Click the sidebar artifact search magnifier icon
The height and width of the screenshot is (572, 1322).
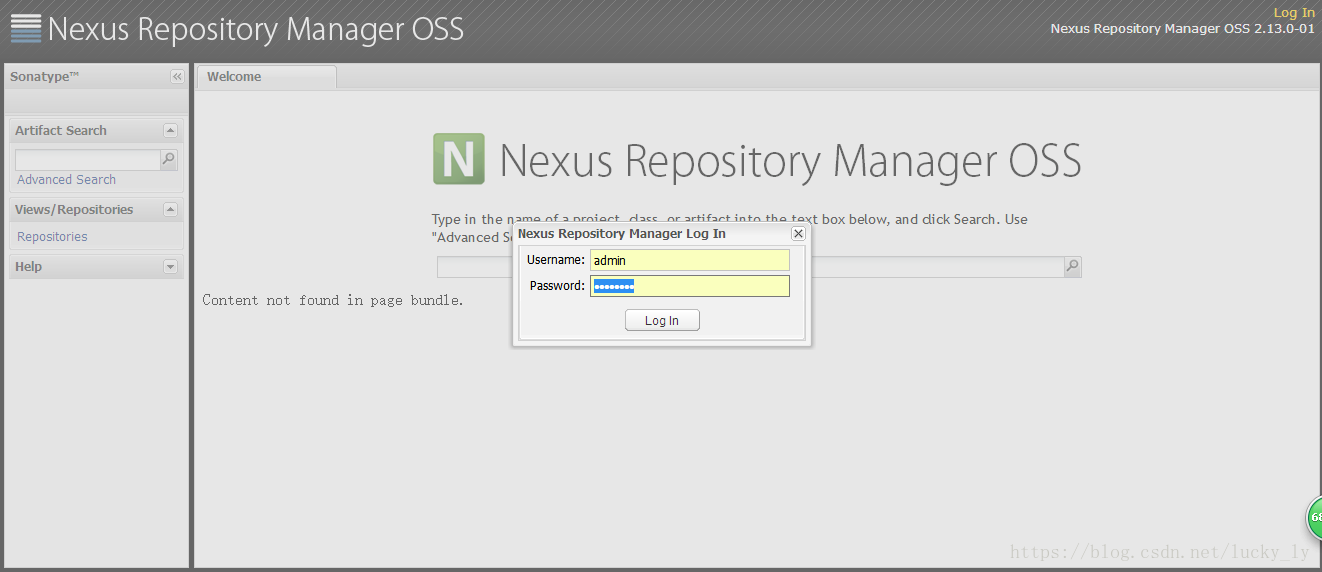click(x=169, y=159)
